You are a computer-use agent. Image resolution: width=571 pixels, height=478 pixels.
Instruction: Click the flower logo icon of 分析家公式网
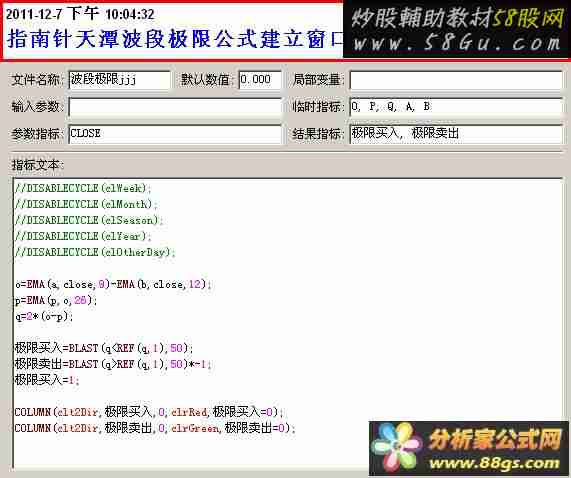(396, 450)
